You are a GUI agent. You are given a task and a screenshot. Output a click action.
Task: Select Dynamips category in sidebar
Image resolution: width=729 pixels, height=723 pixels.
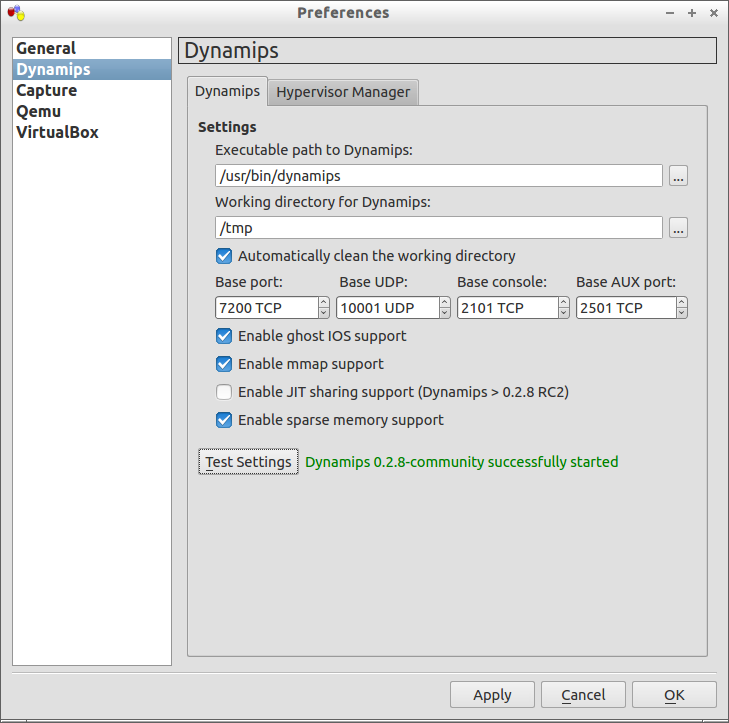coord(92,69)
